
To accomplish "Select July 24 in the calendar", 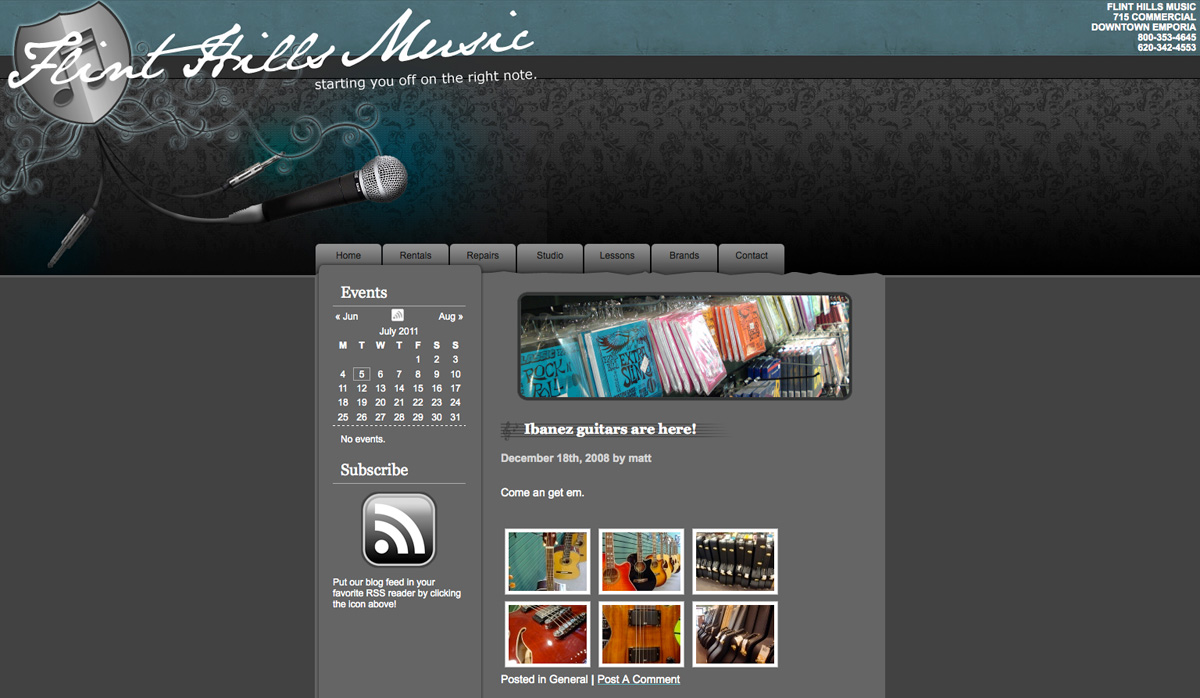I will [455, 403].
